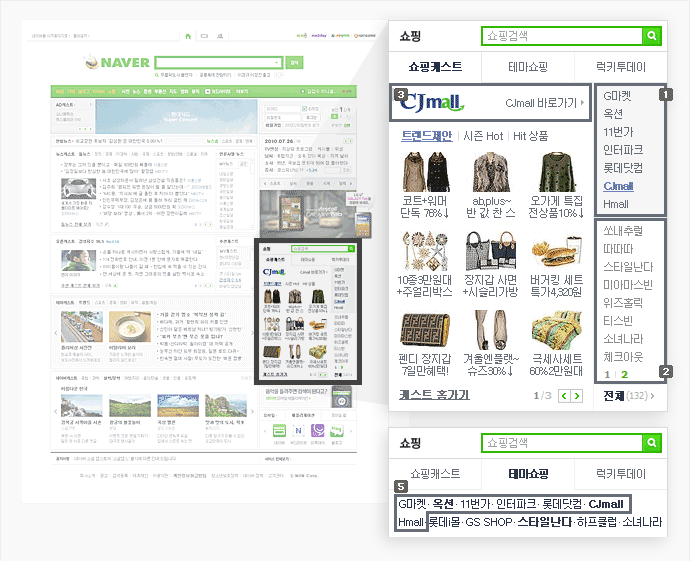The height and width of the screenshot is (561, 690).
Task: Go to page 2 of the shop list
Action: (625, 374)
